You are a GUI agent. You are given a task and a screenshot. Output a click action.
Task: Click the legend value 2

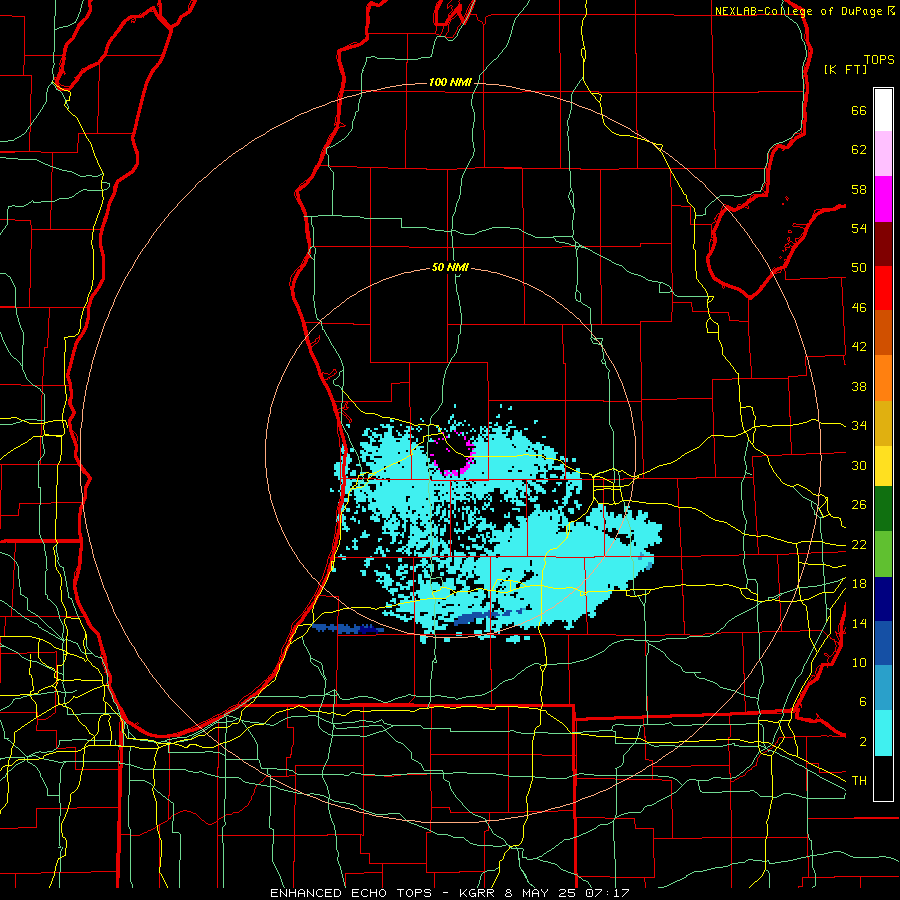pos(862,742)
